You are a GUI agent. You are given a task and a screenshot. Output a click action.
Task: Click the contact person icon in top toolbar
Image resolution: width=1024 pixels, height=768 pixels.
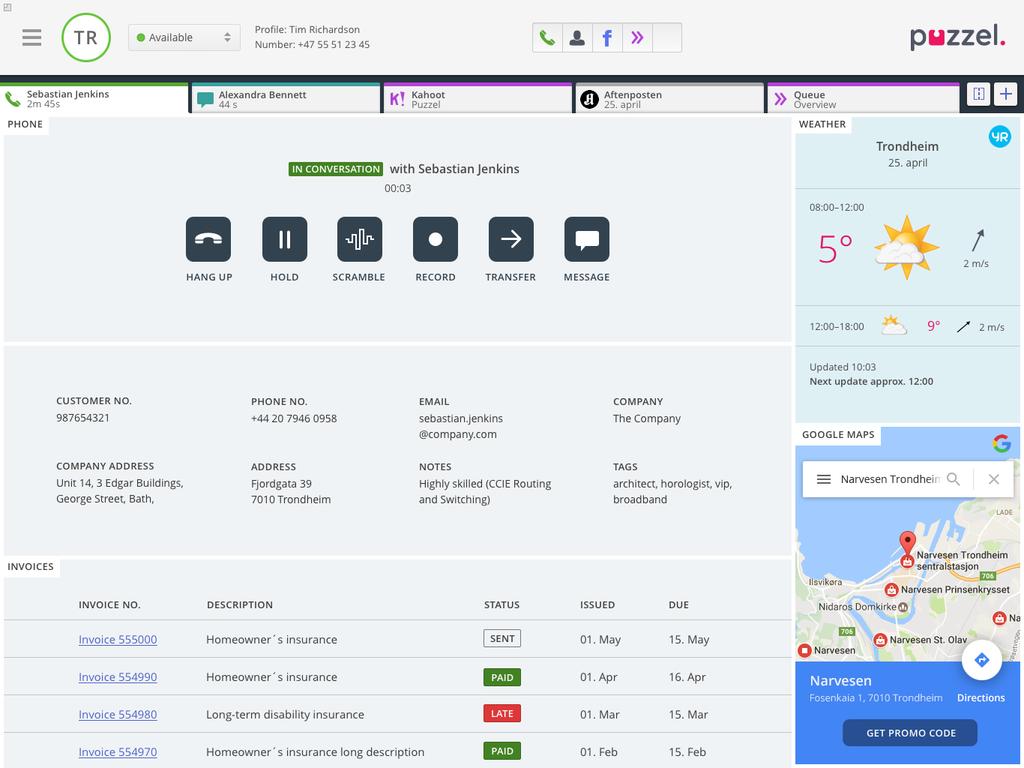(x=577, y=37)
